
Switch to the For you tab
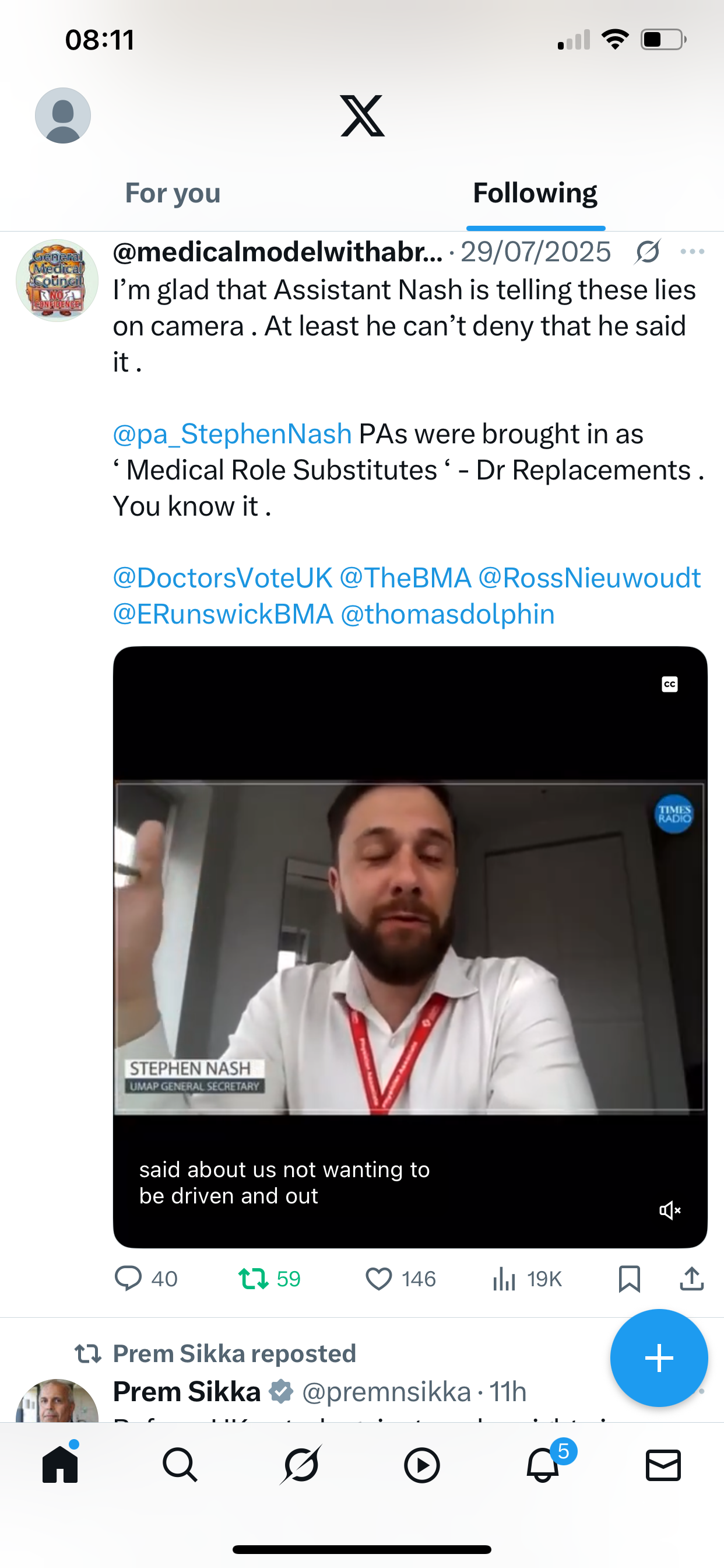click(173, 193)
